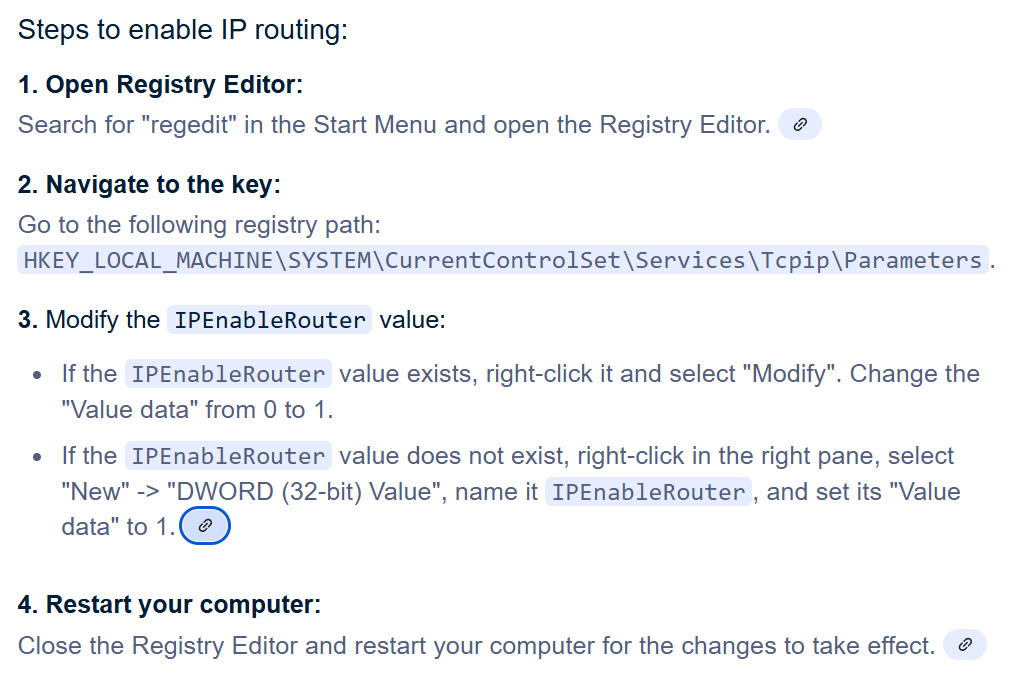
Task: Click the first bullet point marker
Action: pos(37,376)
